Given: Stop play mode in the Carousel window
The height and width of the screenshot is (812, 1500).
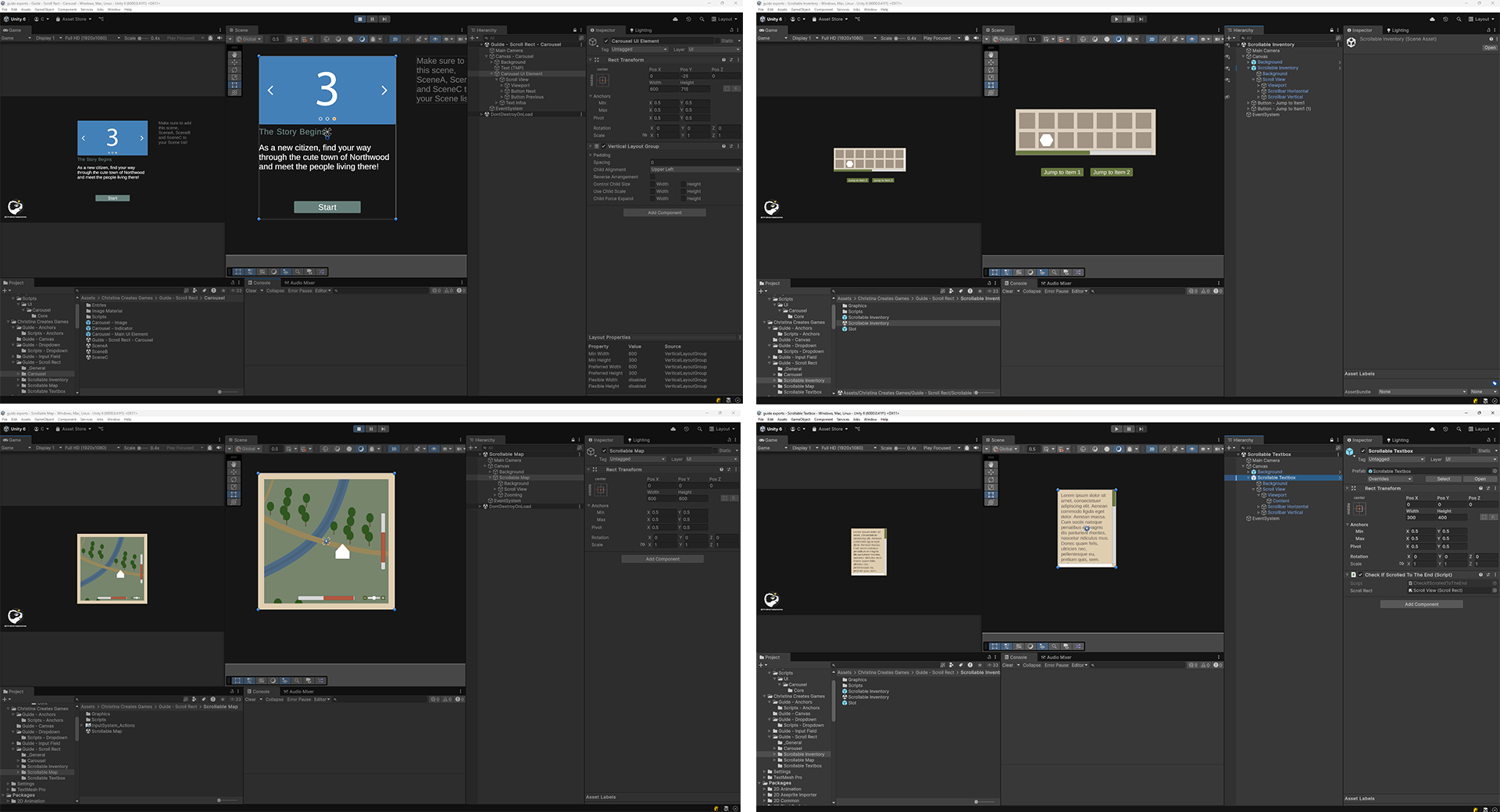Looking at the screenshot, I should pyautogui.click(x=359, y=20).
